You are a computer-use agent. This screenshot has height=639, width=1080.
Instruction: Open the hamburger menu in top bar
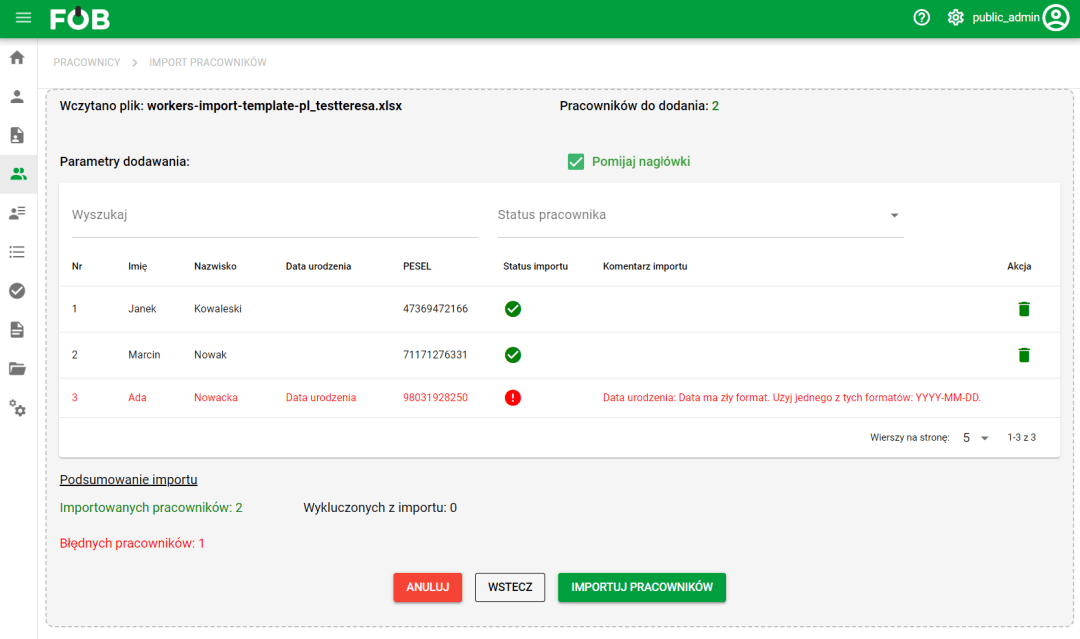(24, 18)
